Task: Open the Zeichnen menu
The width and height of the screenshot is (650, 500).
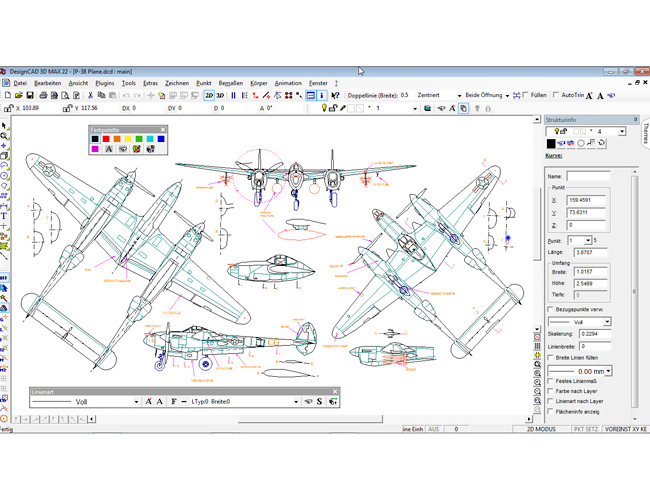Action: tap(177, 83)
